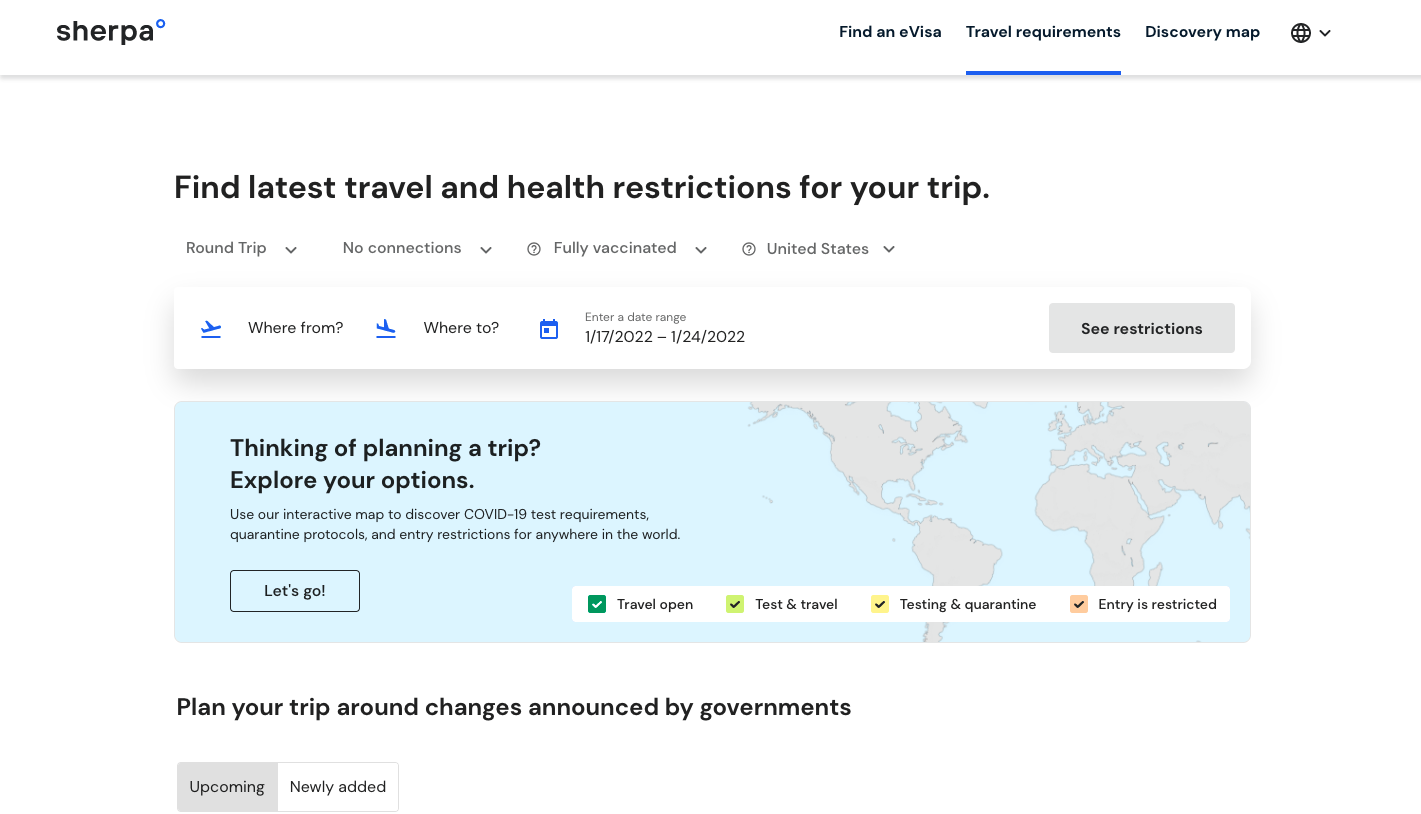Open the United States passport dropdown

pyautogui.click(x=830, y=249)
